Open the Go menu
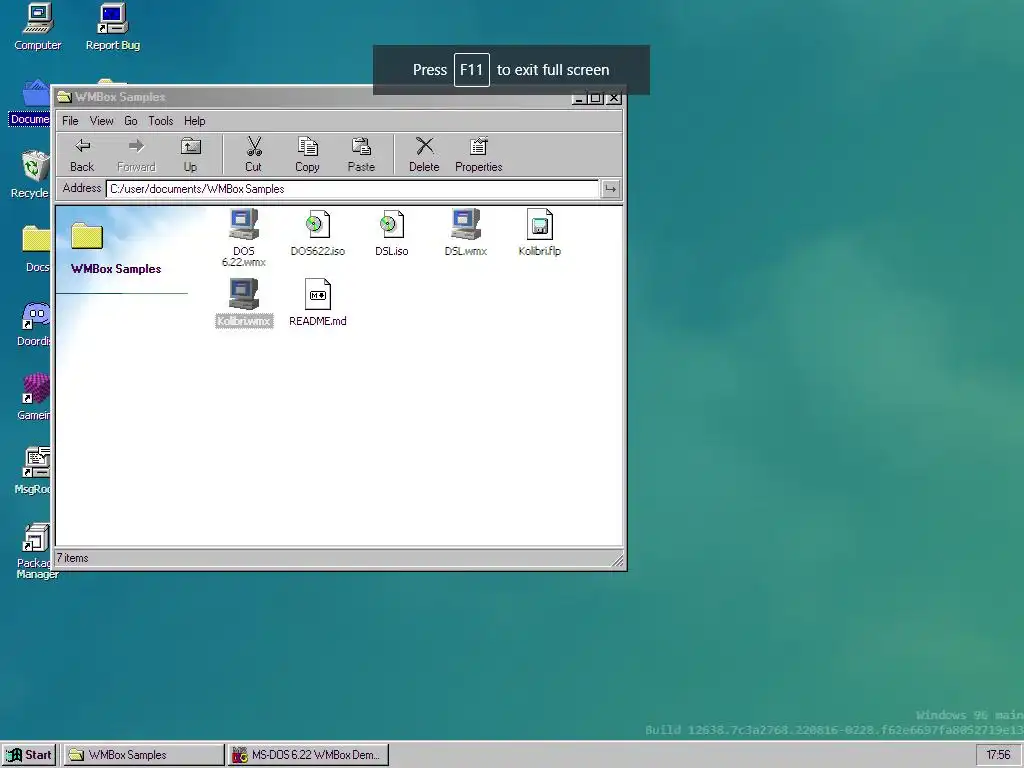 click(x=131, y=121)
